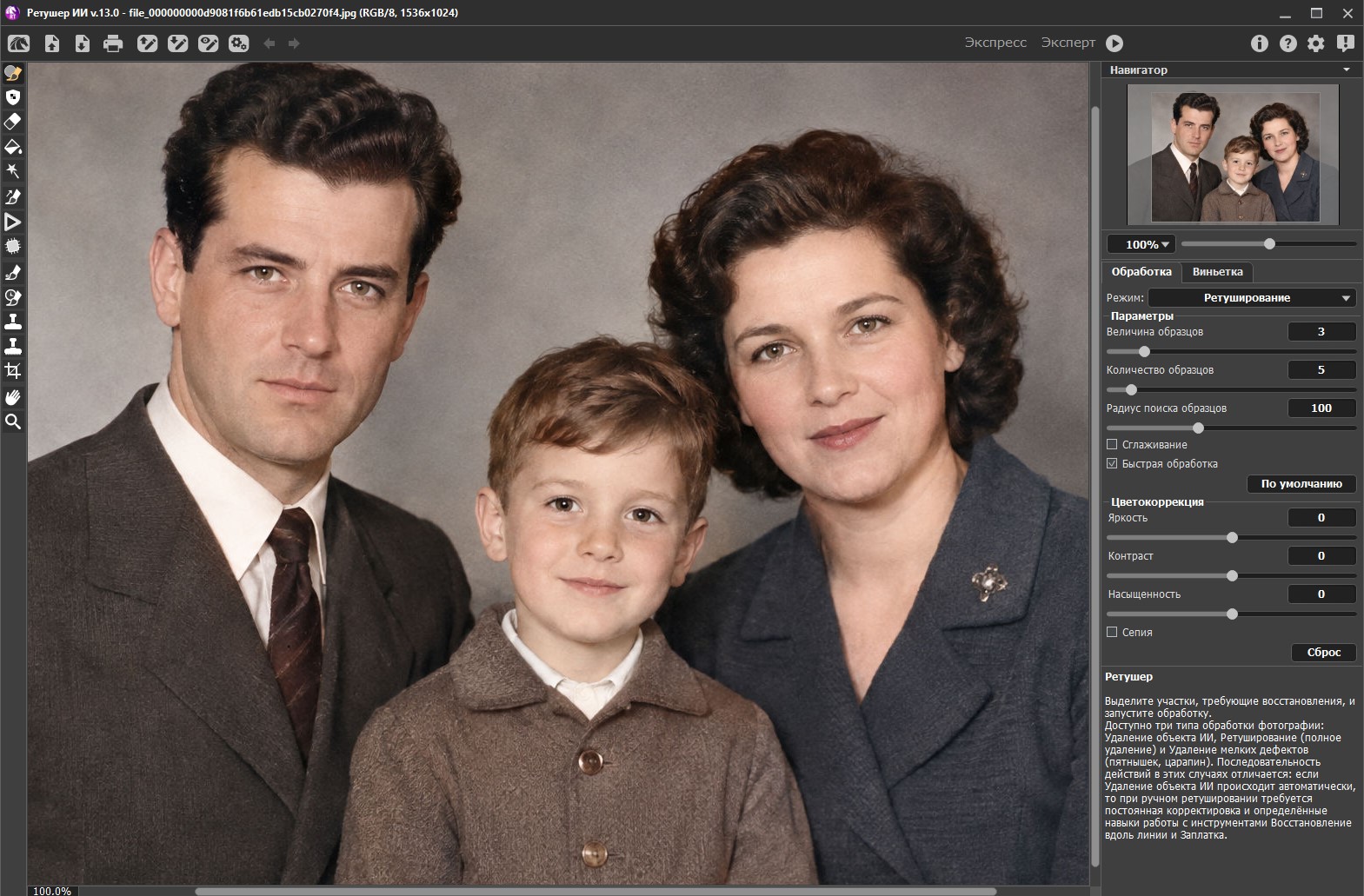Select the Crop tool
This screenshot has height=896, width=1364.
point(13,371)
